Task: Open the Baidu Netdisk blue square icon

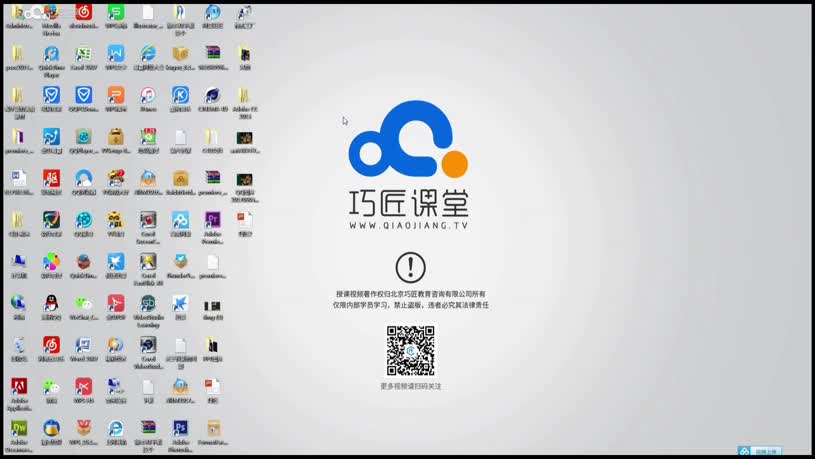Action: tap(180, 219)
